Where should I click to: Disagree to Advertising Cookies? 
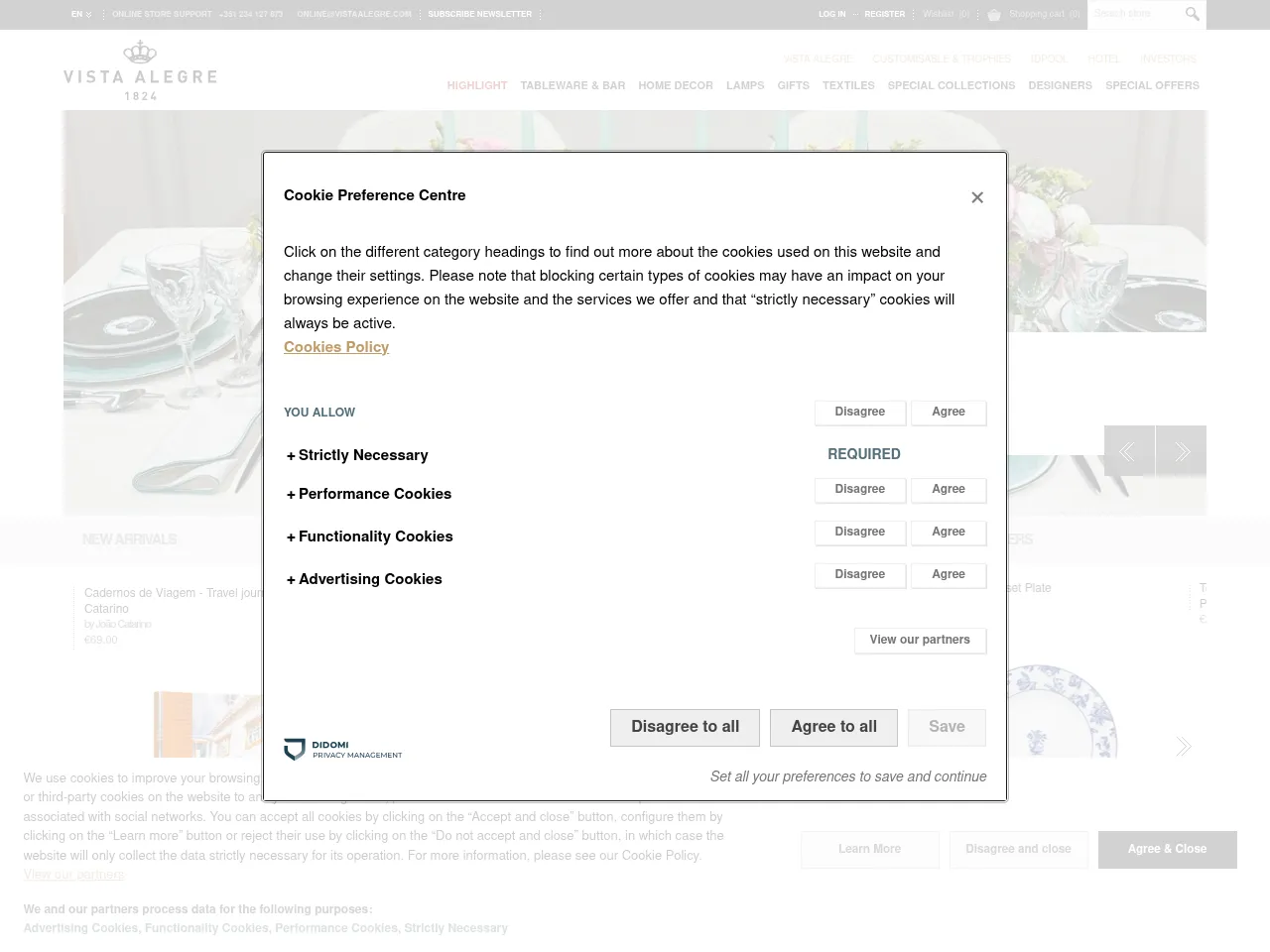point(859,575)
